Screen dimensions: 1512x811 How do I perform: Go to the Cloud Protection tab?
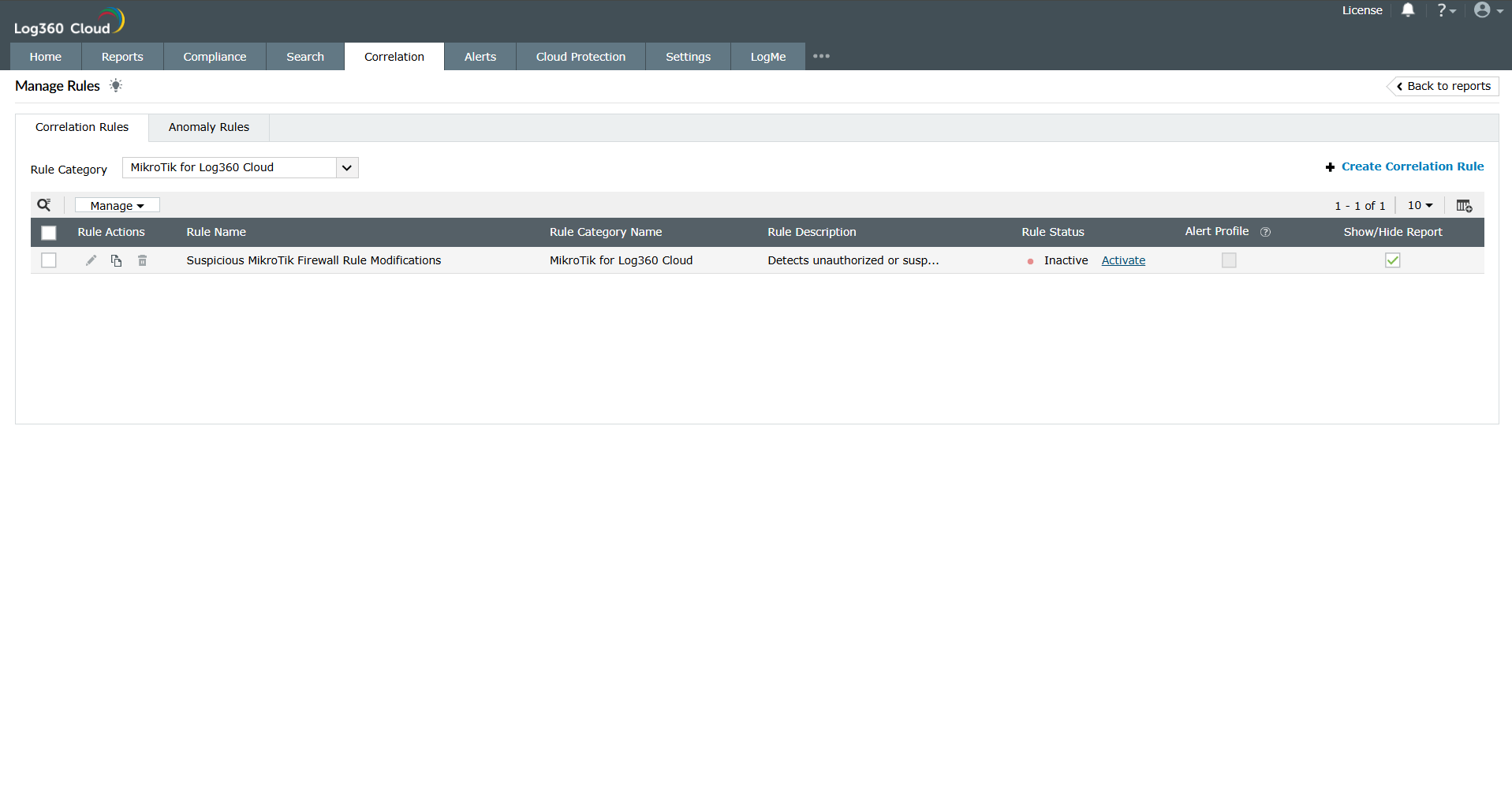pos(581,57)
